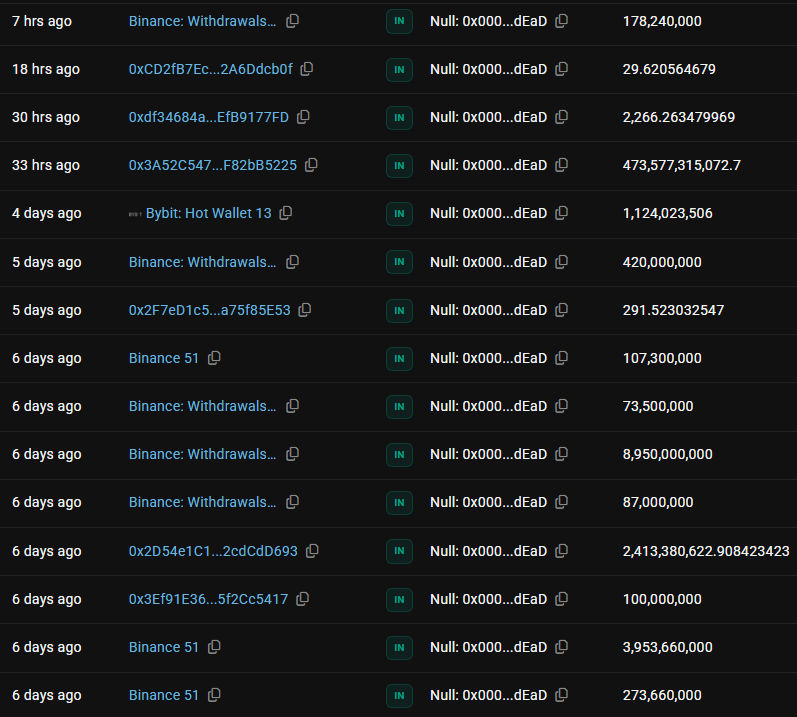Copy Null dEaD address in 100,000,000 row

tap(561, 599)
